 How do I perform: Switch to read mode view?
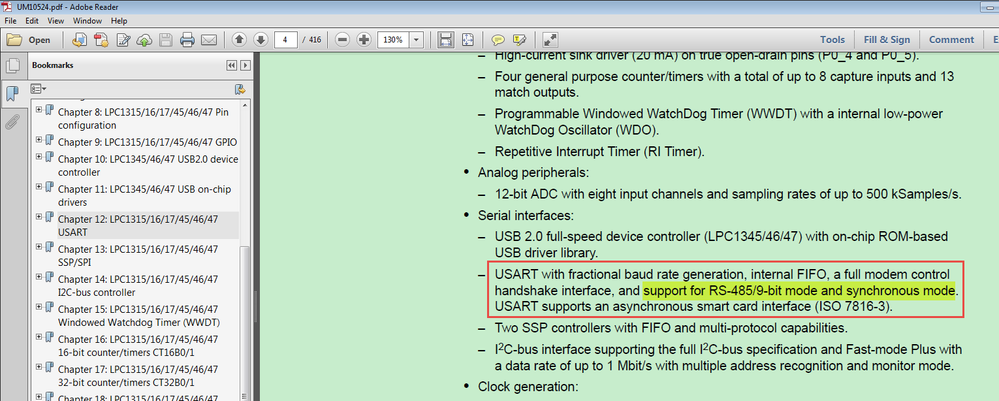tap(550, 40)
